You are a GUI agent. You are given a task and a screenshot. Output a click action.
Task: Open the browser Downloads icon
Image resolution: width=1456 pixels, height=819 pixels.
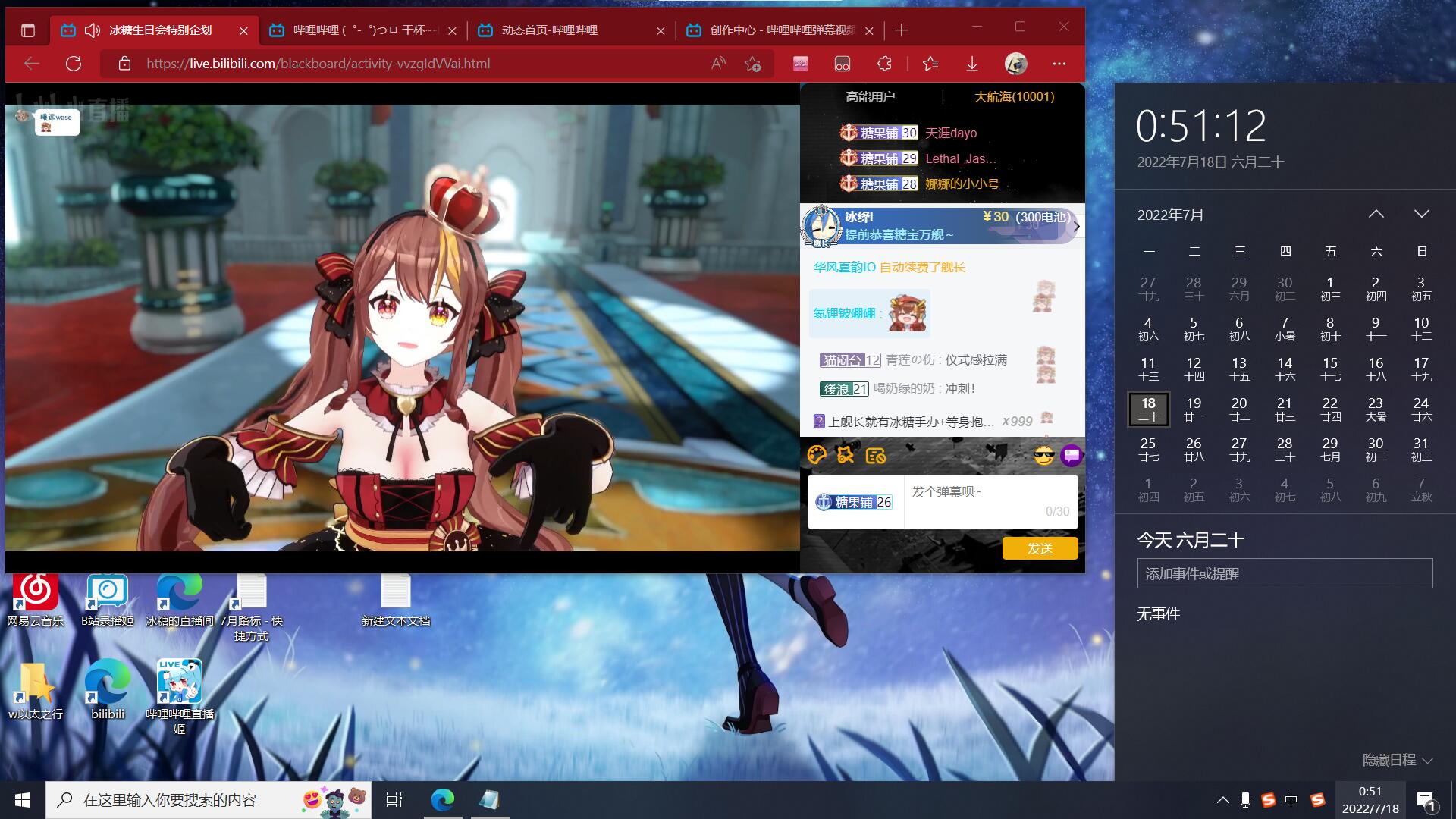[x=972, y=64]
